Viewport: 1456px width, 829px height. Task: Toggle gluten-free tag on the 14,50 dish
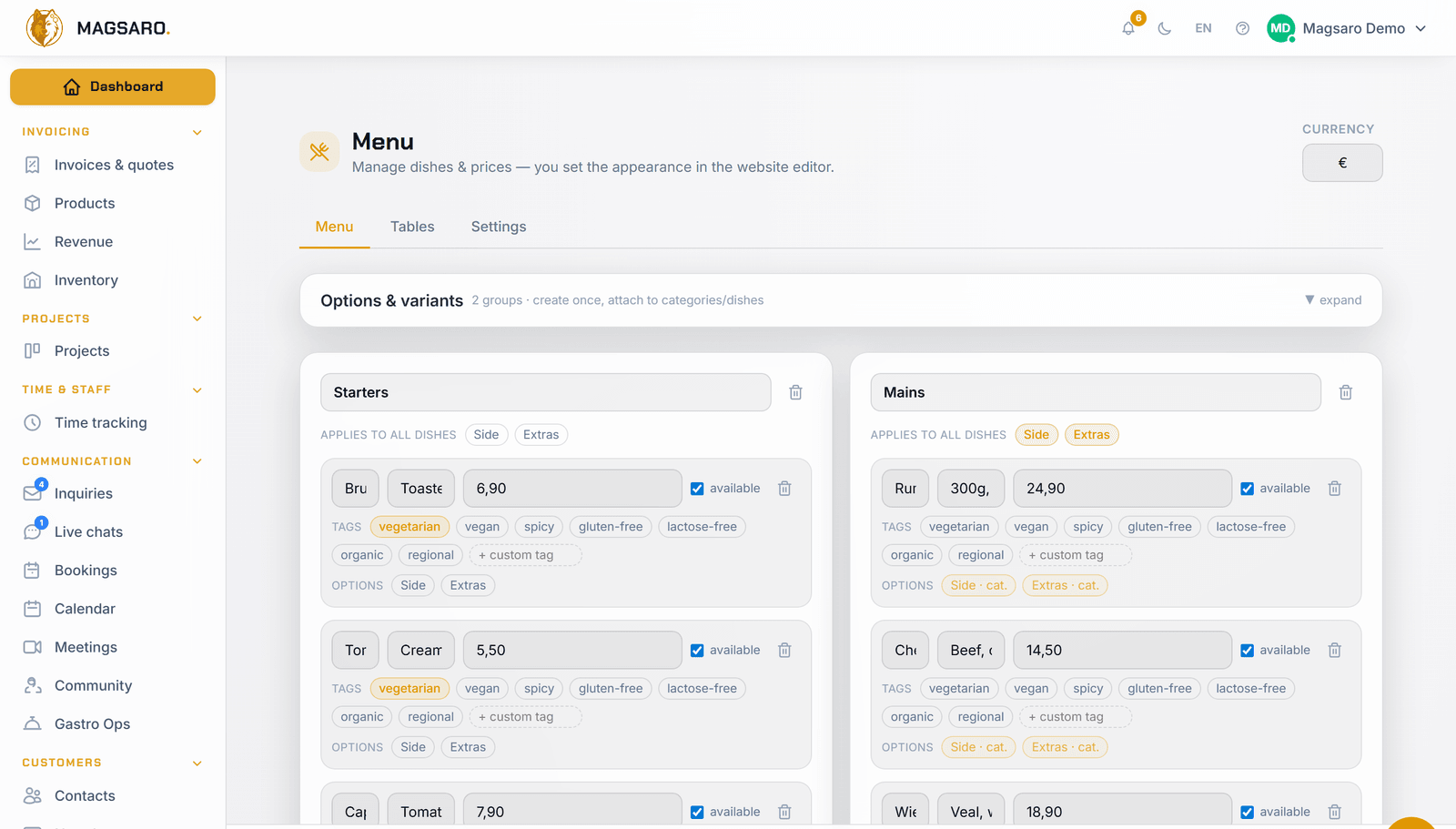1159,689
